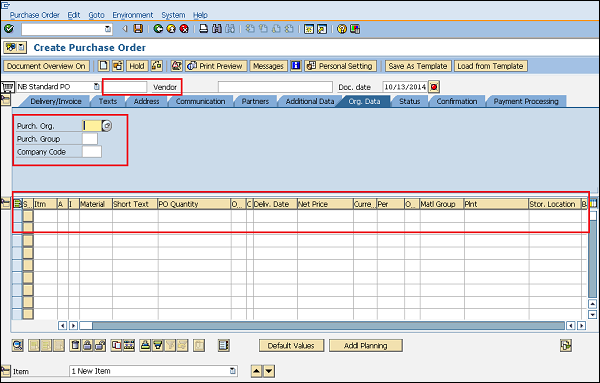Switch to the Payment Processing tab
600x383 pixels.
526,101
